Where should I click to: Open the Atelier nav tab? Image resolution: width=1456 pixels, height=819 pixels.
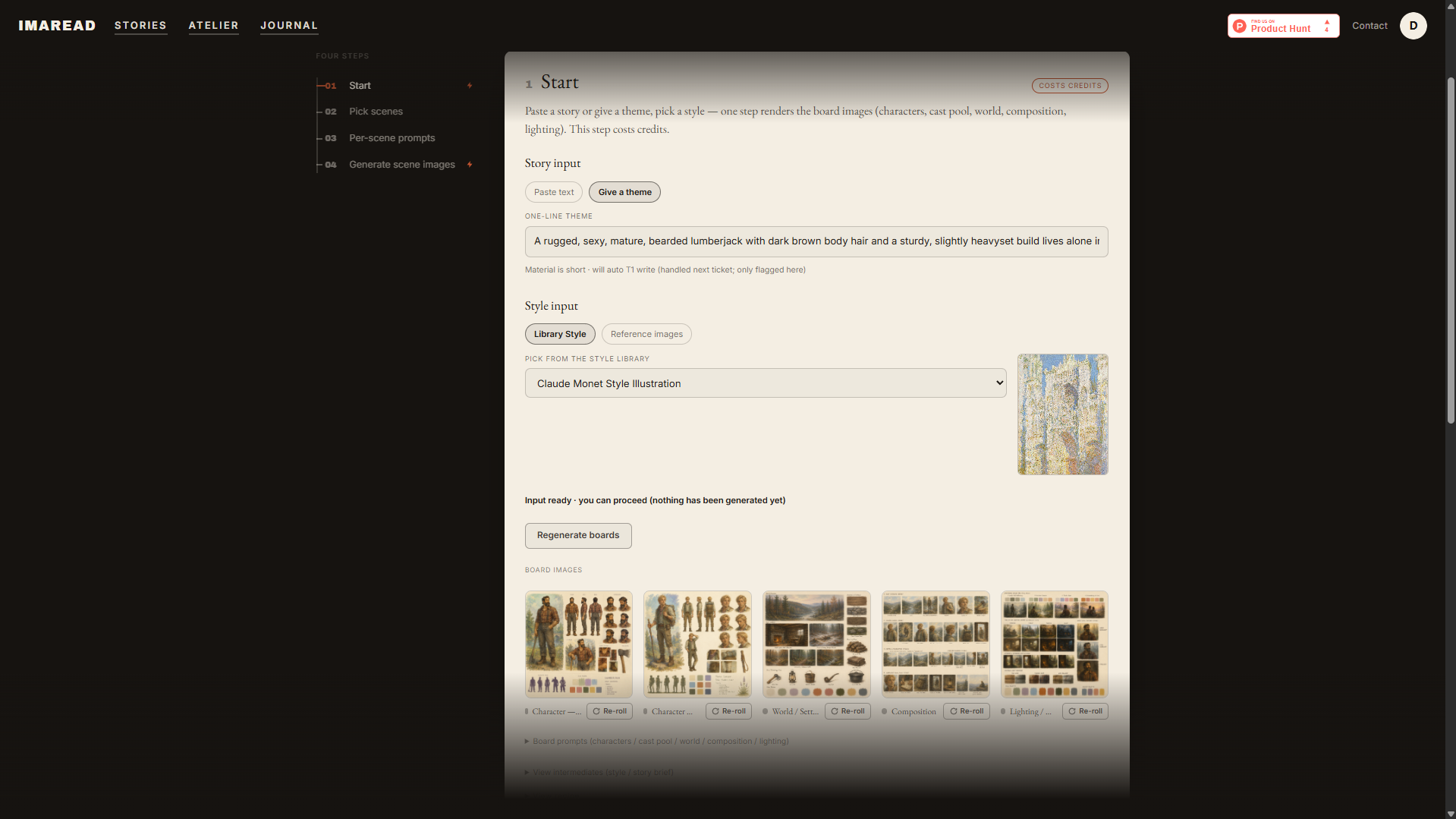(213, 26)
